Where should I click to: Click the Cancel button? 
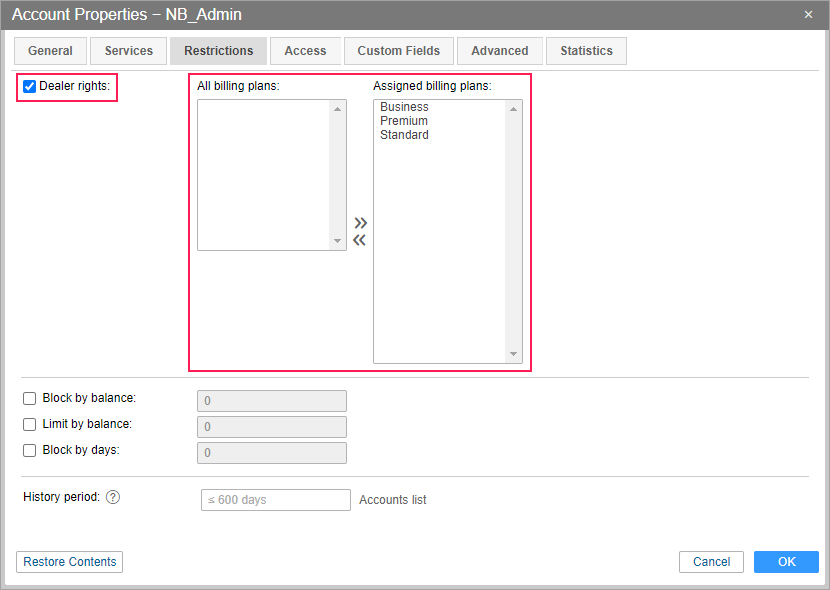pos(711,562)
